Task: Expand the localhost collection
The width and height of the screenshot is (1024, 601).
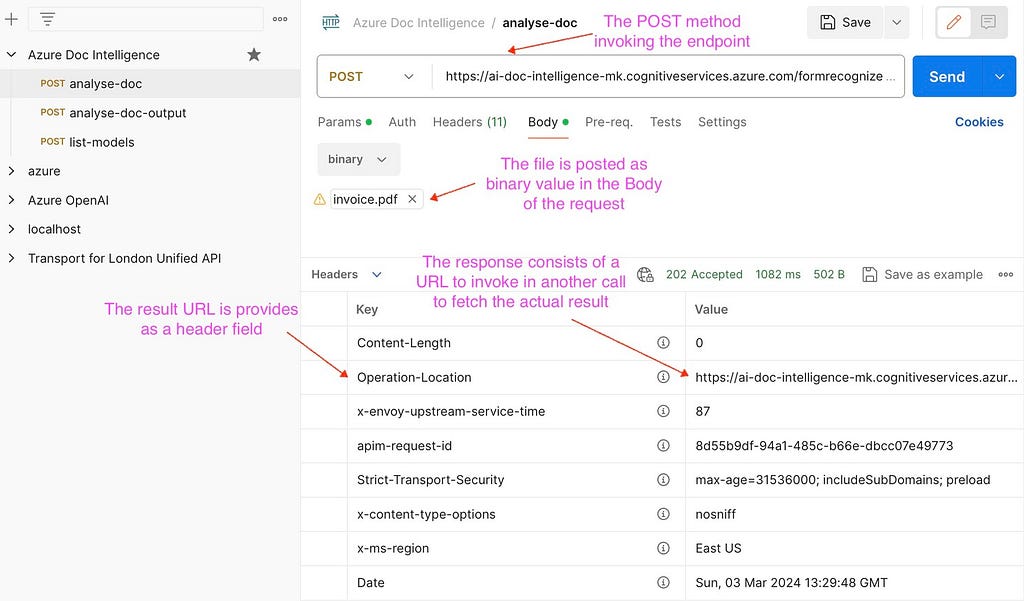Action: point(11,229)
